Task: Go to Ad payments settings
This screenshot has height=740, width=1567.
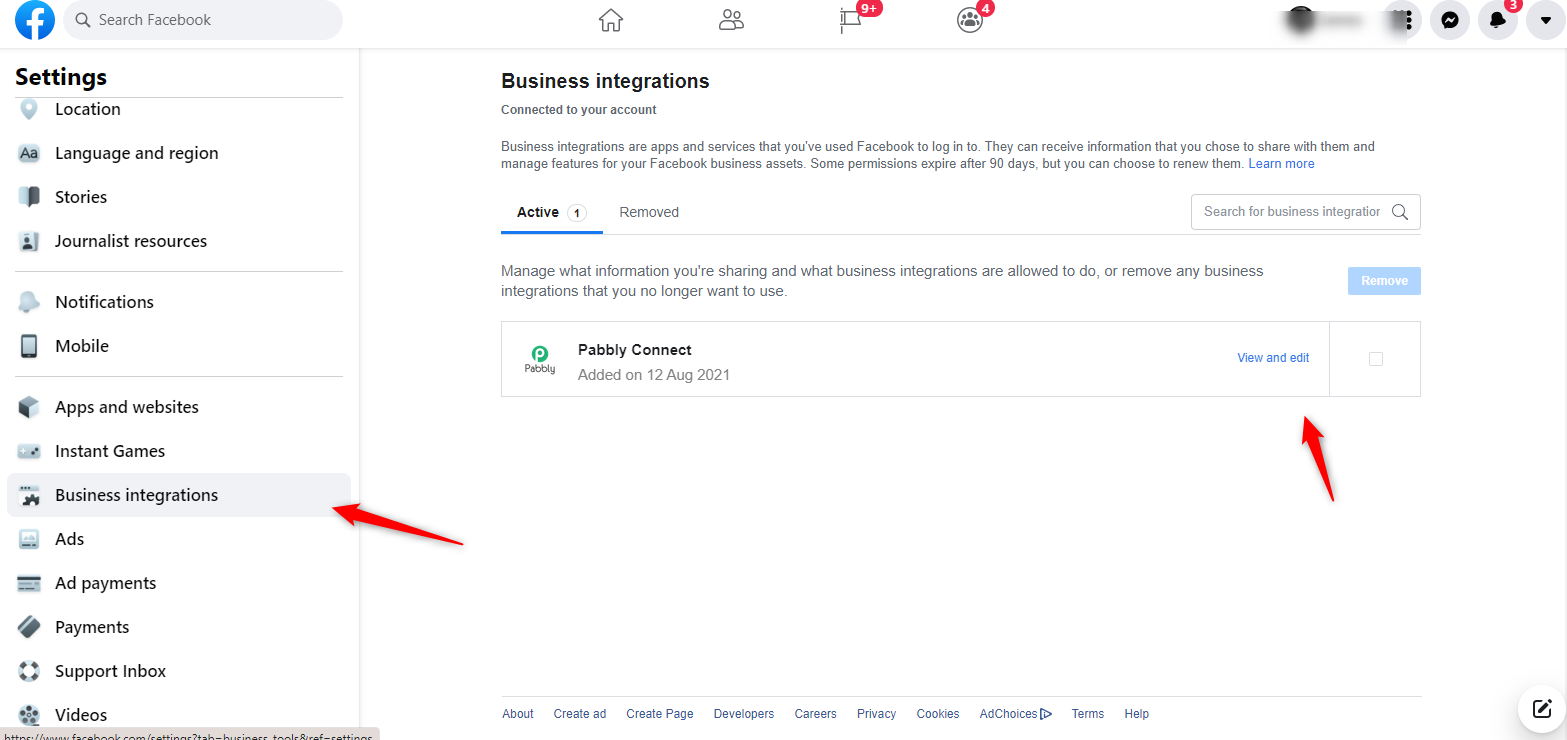Action: [106, 583]
